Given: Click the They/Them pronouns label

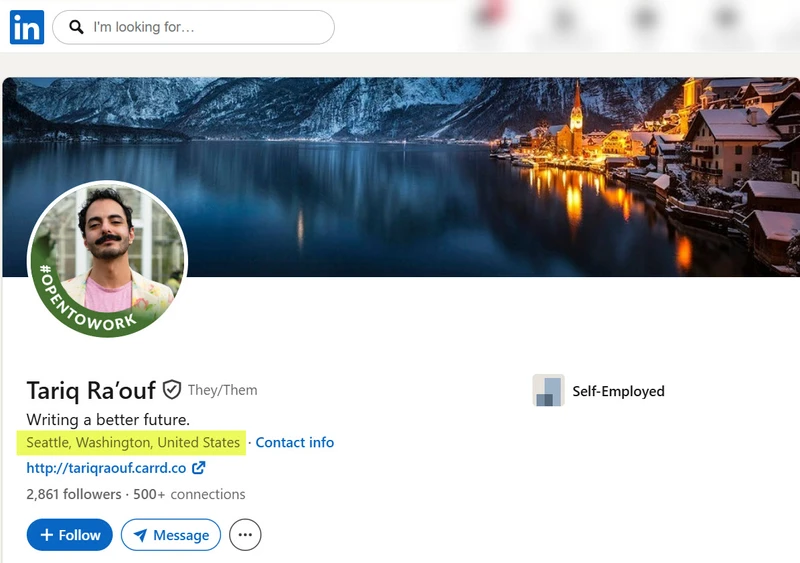Looking at the screenshot, I should click(222, 390).
